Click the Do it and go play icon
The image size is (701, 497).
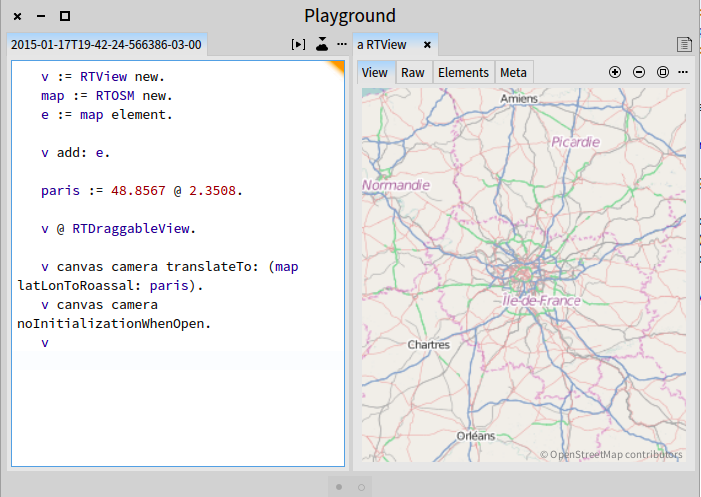point(298,45)
